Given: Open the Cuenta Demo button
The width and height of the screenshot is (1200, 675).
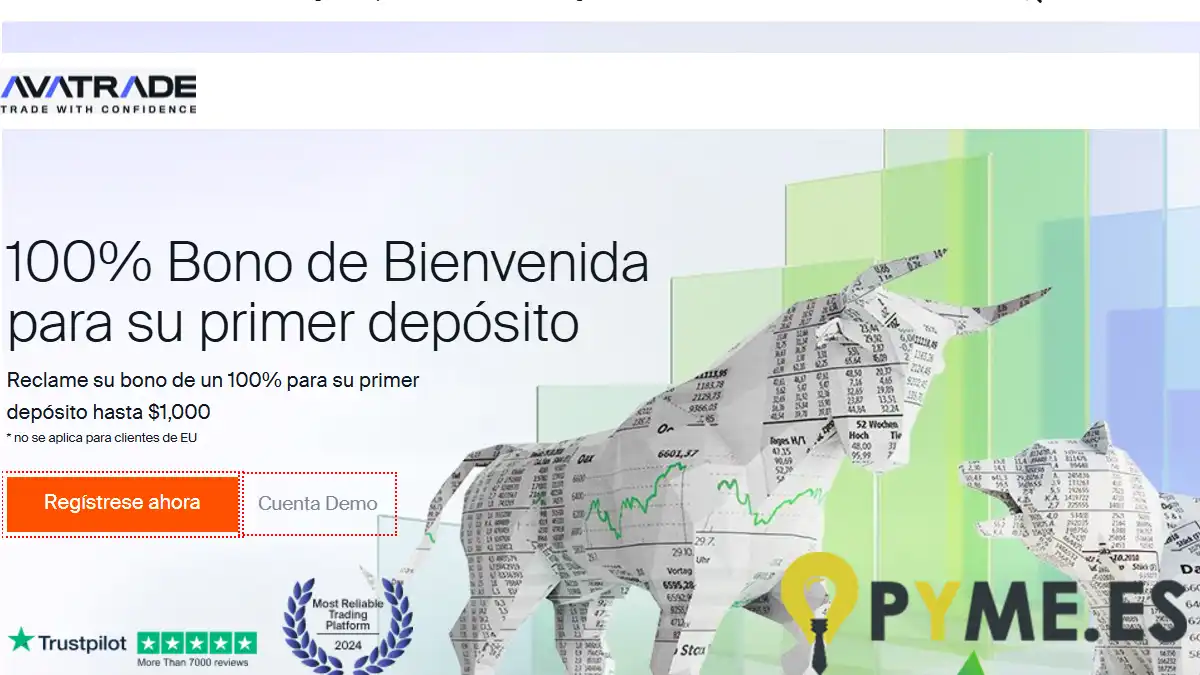Looking at the screenshot, I should [318, 504].
